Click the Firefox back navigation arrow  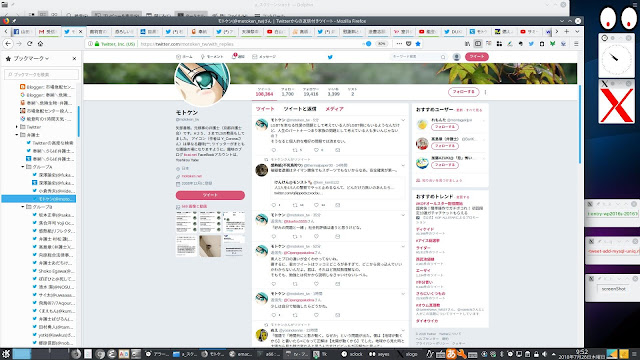click(8, 44)
